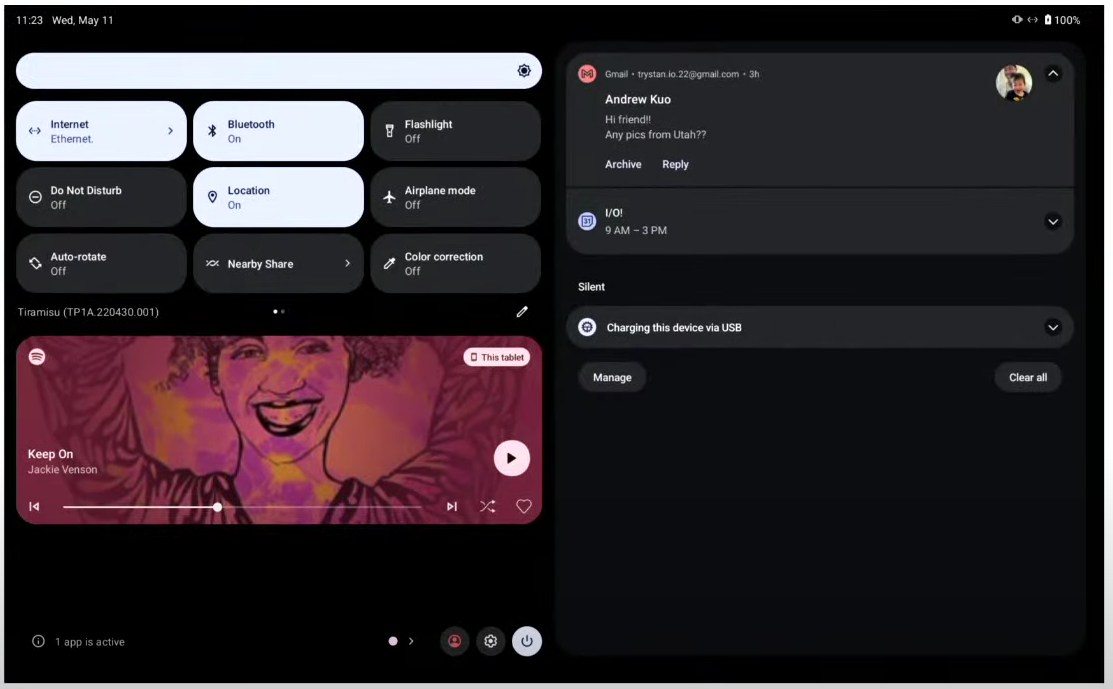Image resolution: width=1113 pixels, height=689 pixels.
Task: Open the power menu button
Action: coord(527,641)
